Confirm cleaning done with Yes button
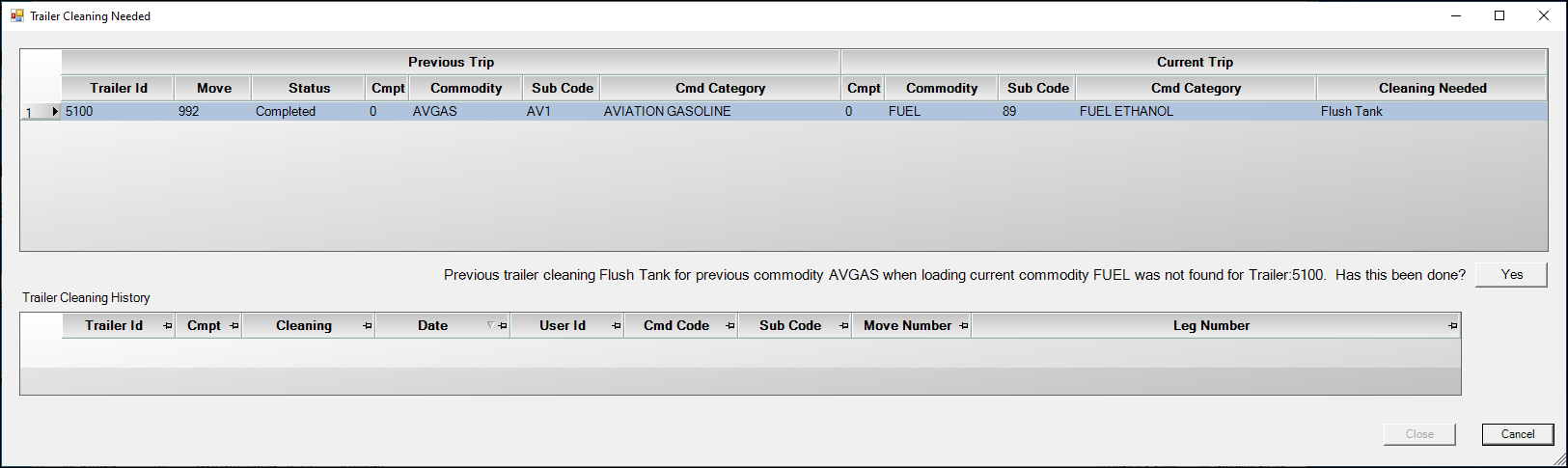Screen dimensions: 1568x468 point(1511,275)
